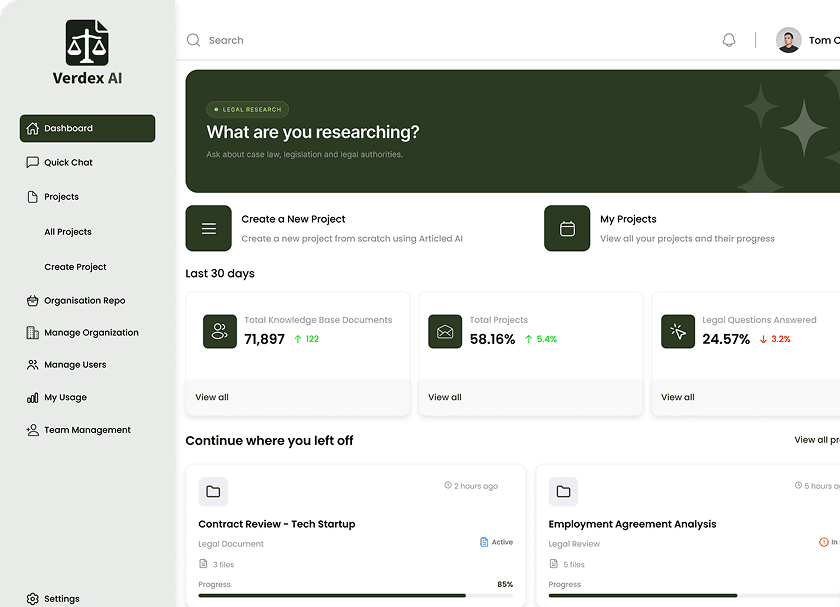
Task: Click the What are you researching banner
Action: tap(513, 131)
